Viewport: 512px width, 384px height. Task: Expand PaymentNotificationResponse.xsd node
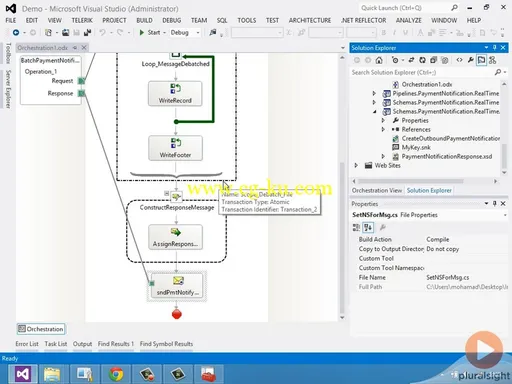[x=383, y=156]
